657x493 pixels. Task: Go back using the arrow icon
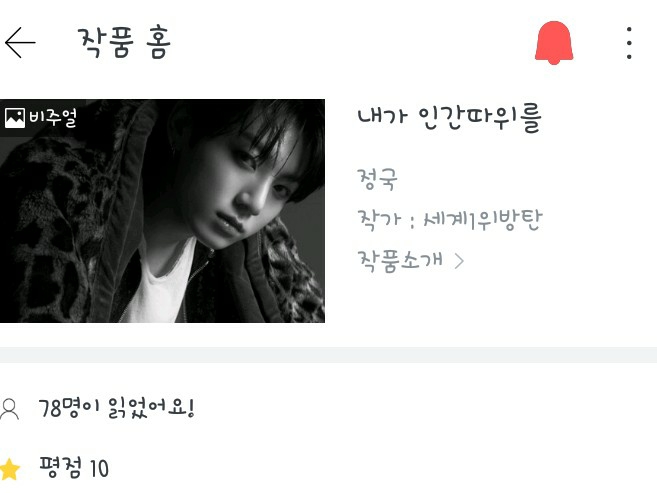click(x=20, y=43)
